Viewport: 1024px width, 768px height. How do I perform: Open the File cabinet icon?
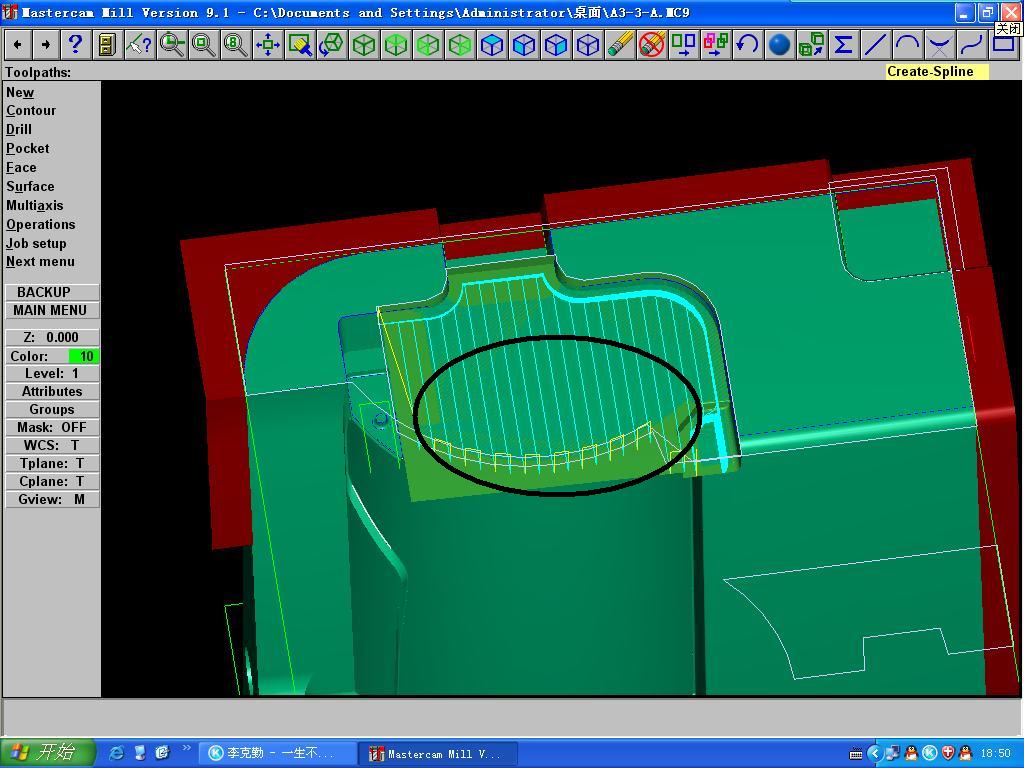point(106,44)
